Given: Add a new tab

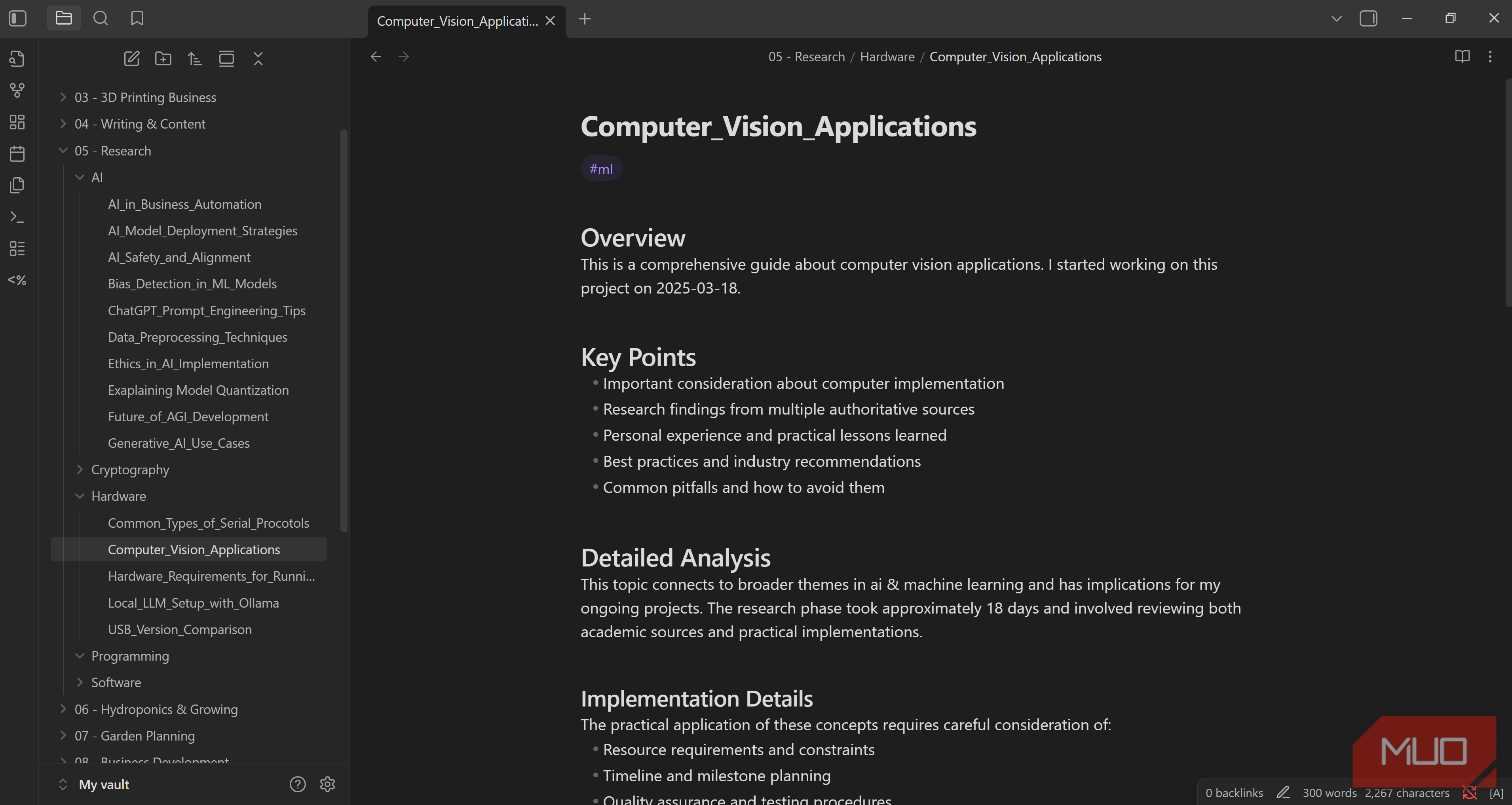Looking at the screenshot, I should 585,19.
